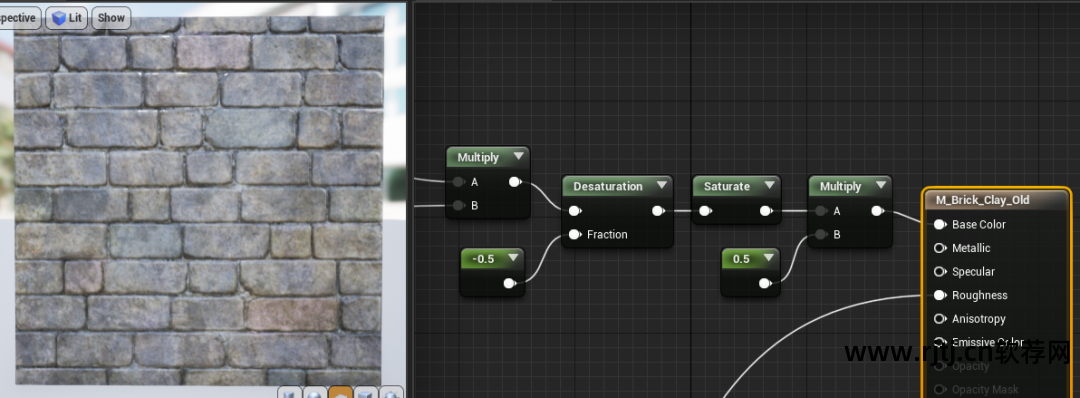Select the M_Brick_Clay_Old result node title

point(982,200)
